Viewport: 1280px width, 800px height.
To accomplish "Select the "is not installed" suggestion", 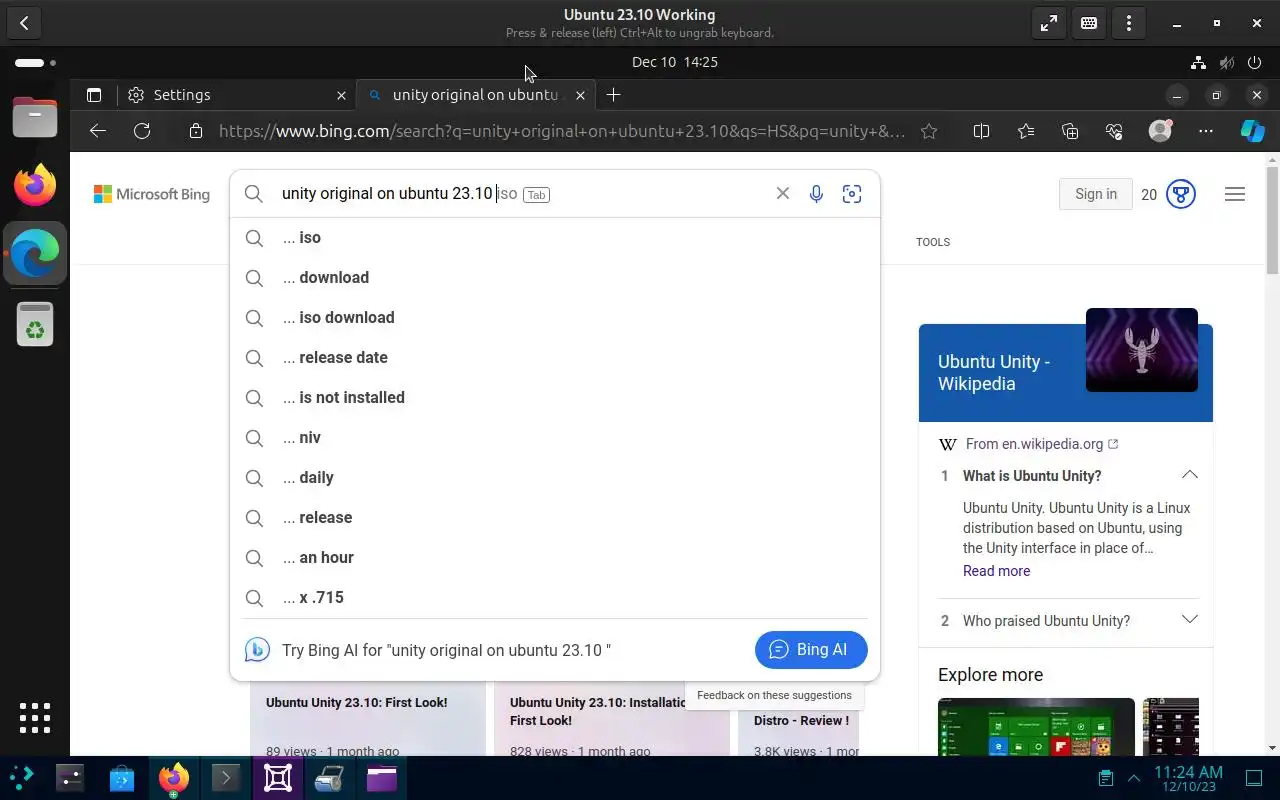I will coord(555,398).
